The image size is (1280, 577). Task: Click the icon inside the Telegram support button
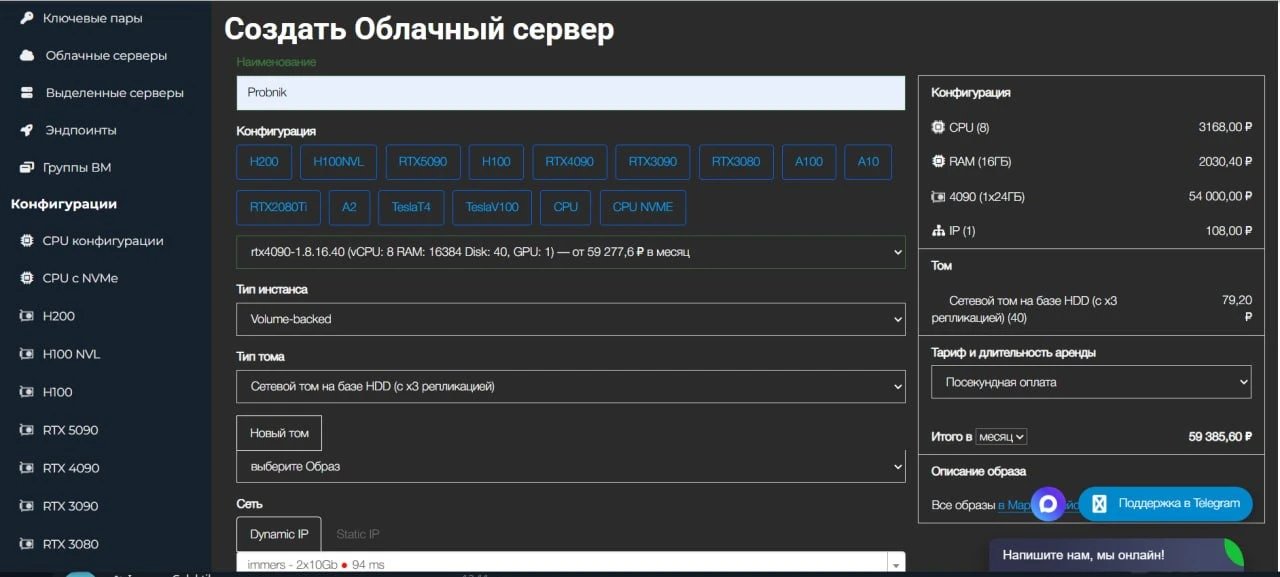coord(1099,504)
